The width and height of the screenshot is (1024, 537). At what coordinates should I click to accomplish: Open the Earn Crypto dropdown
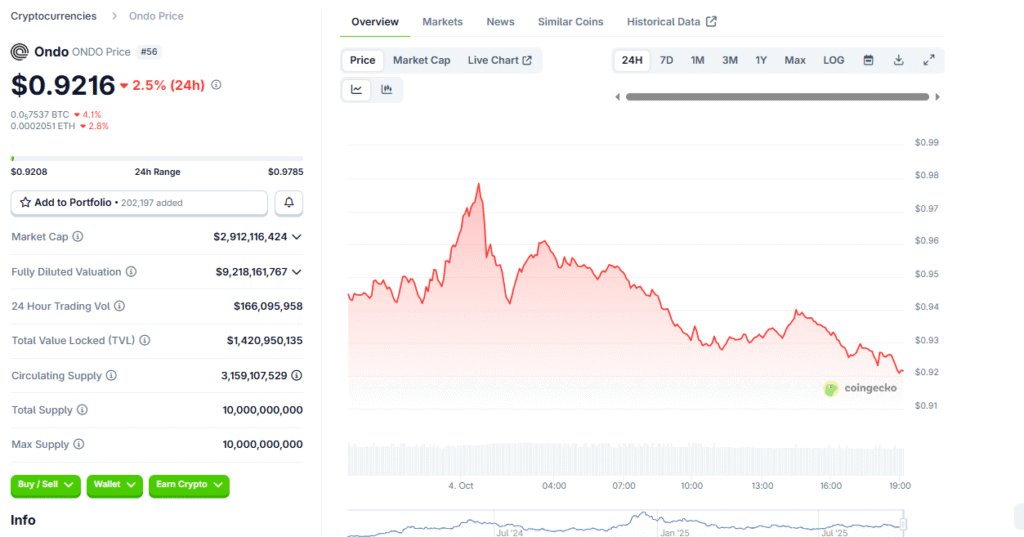[188, 485]
